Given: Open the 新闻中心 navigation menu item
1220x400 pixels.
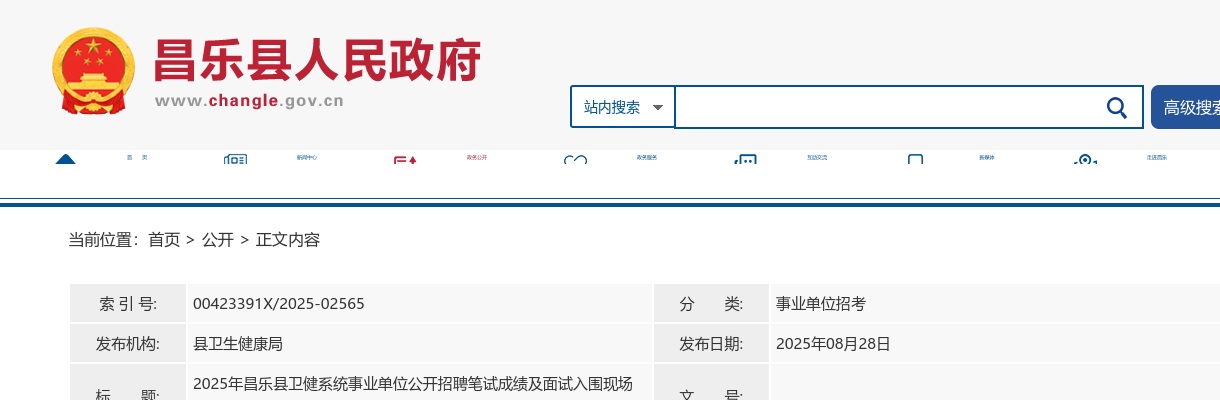Looking at the screenshot, I should 307,158.
